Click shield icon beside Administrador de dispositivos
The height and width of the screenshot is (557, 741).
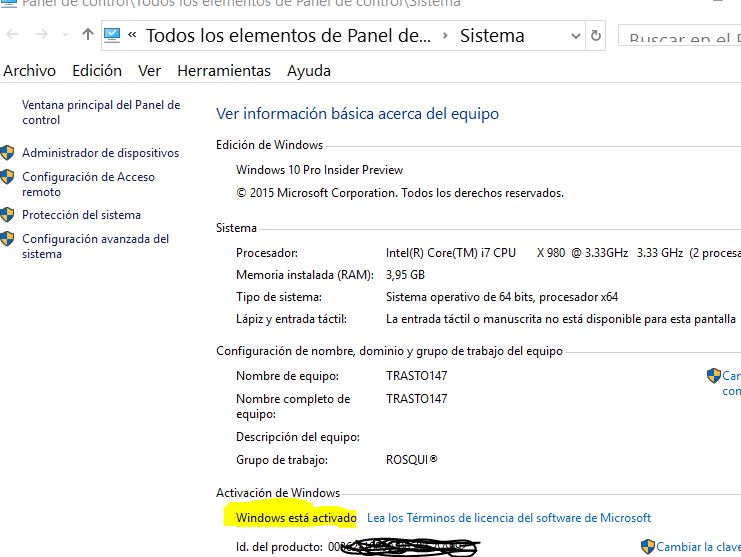click(x=7, y=153)
